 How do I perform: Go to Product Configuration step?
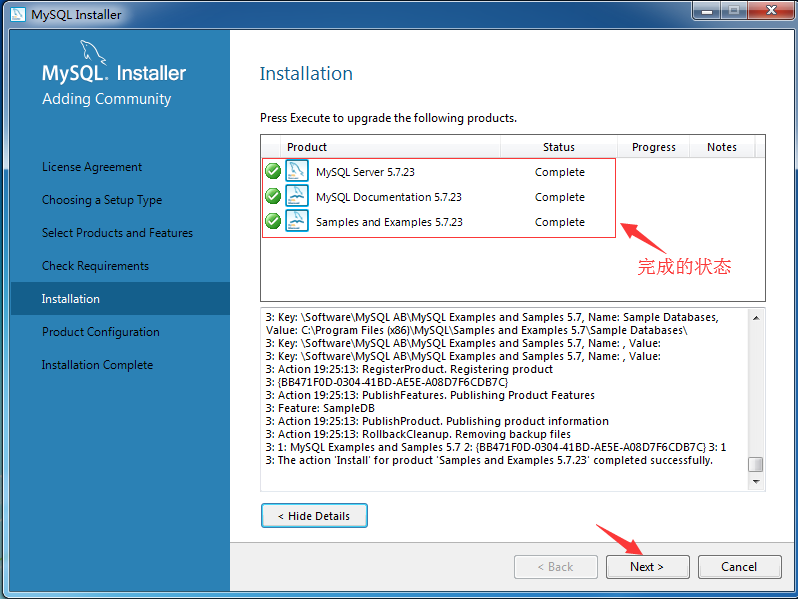pyautogui.click(x=101, y=332)
